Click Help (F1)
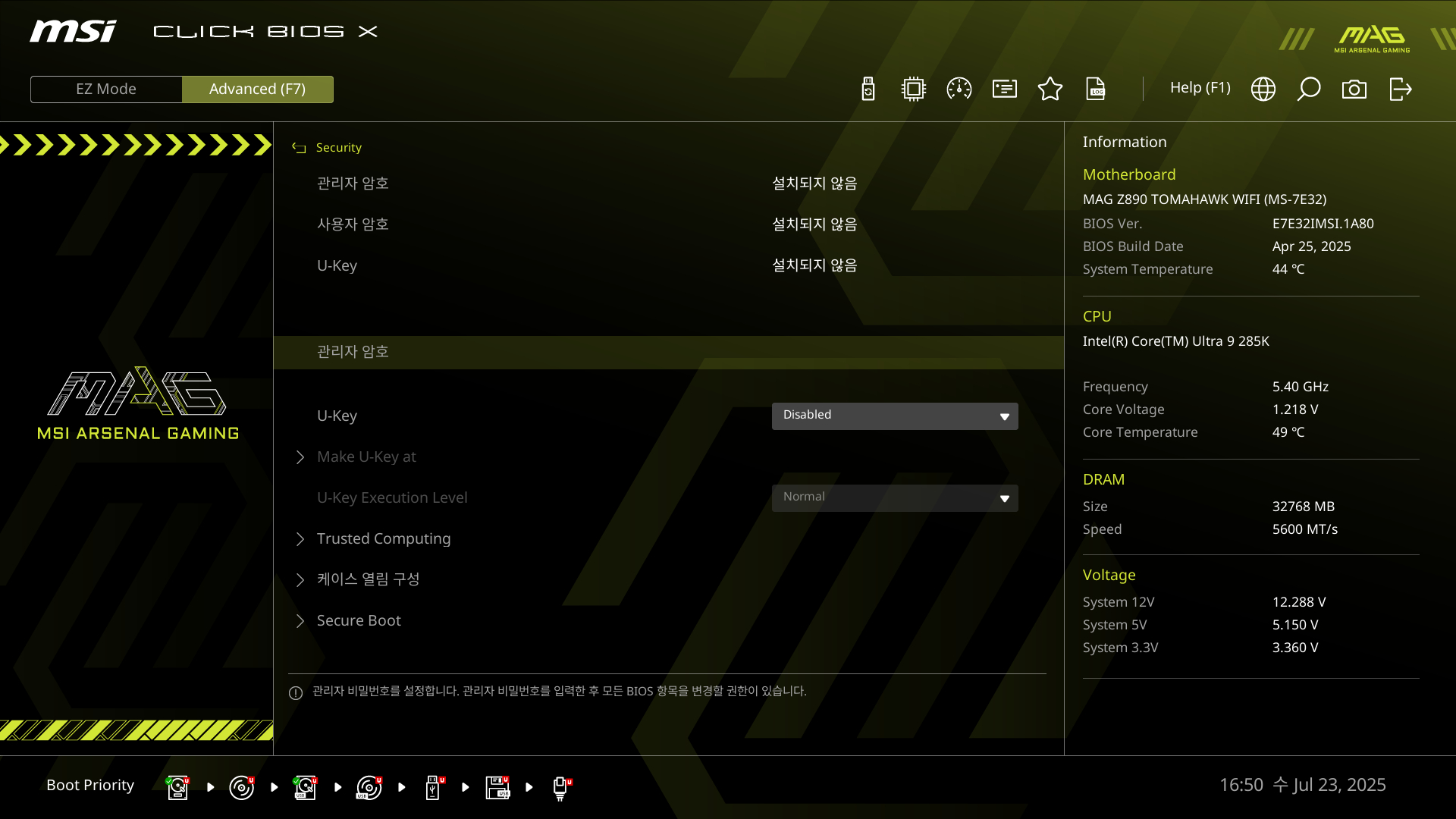1456x819 pixels. coord(1200,88)
